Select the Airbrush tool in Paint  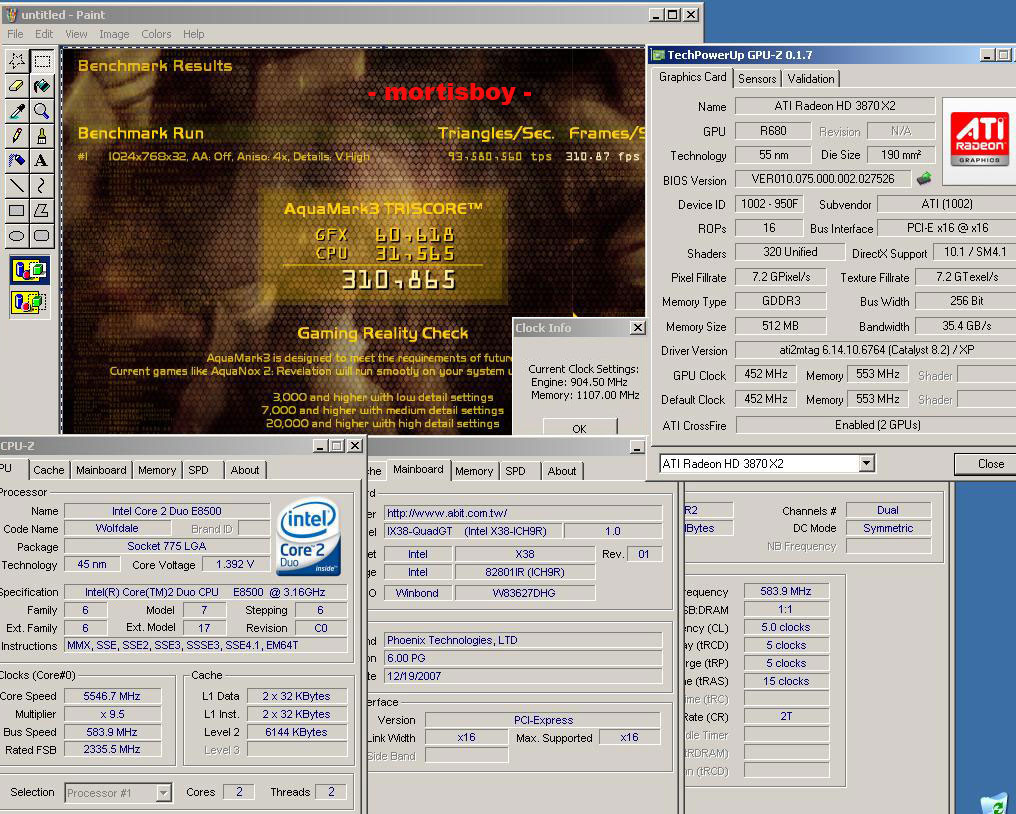[17, 160]
